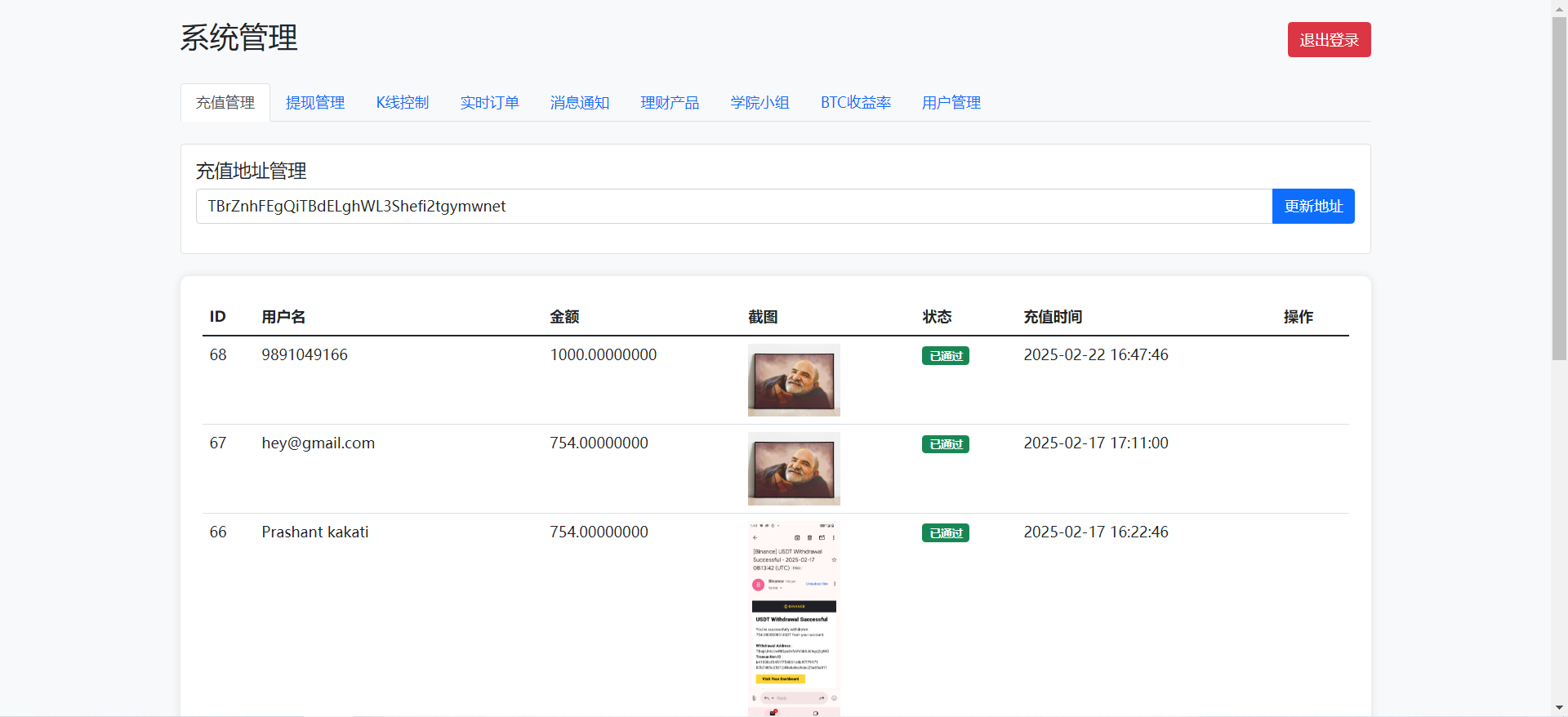Click the page scrollbar down arrow
Viewport: 1568px width, 717px height.
(x=1559, y=708)
